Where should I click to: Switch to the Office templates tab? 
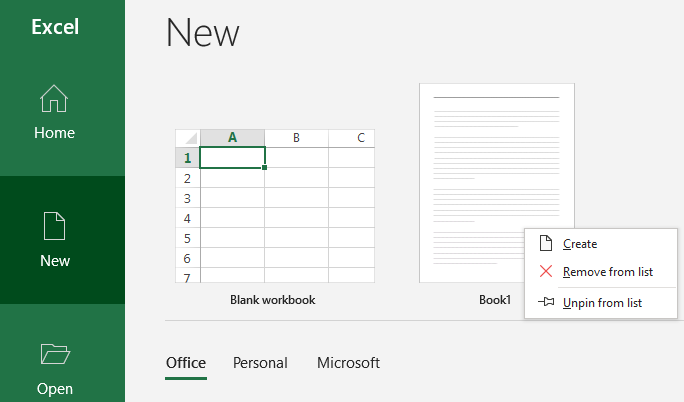(186, 363)
